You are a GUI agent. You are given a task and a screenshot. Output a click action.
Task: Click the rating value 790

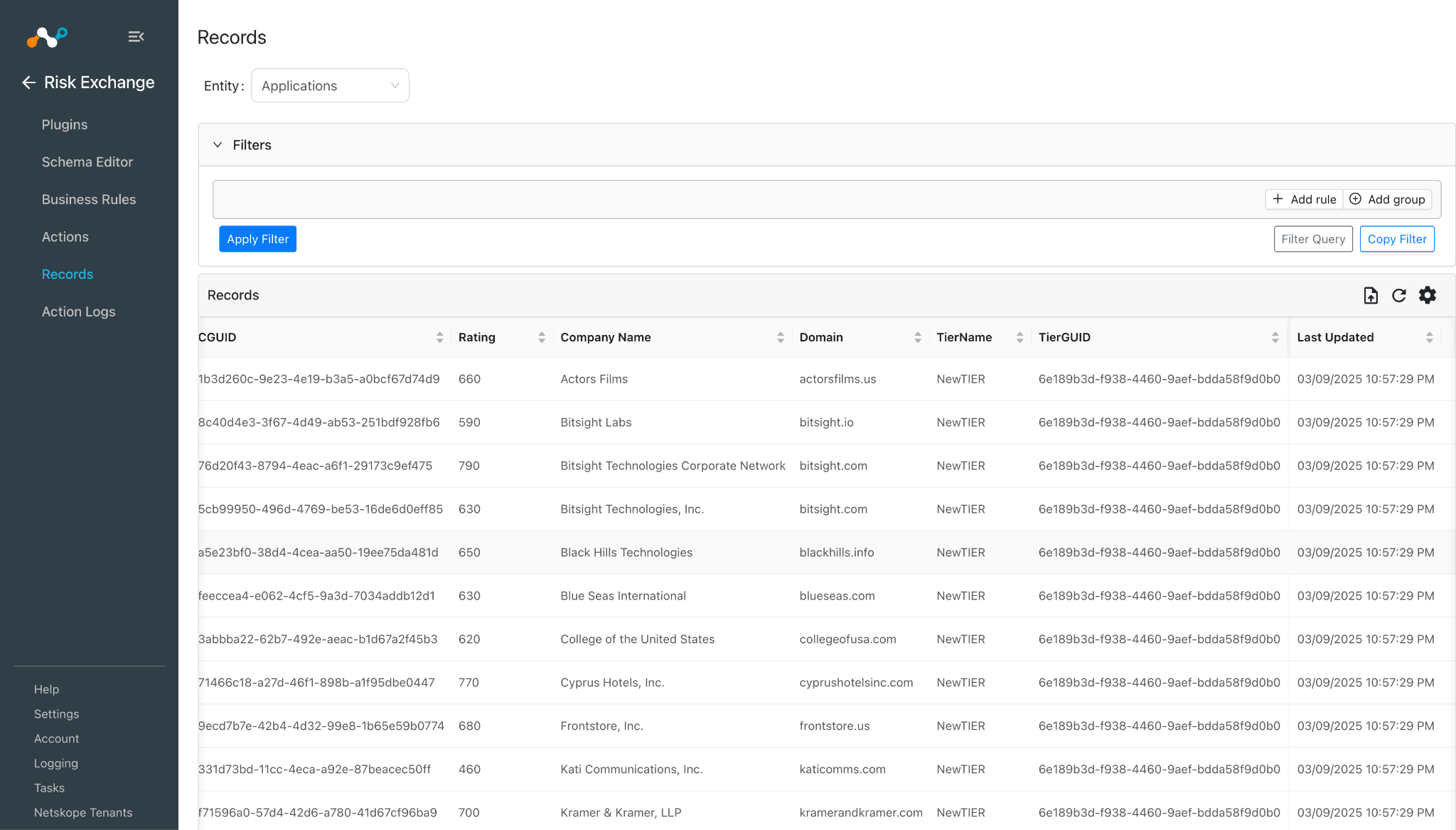tap(469, 466)
